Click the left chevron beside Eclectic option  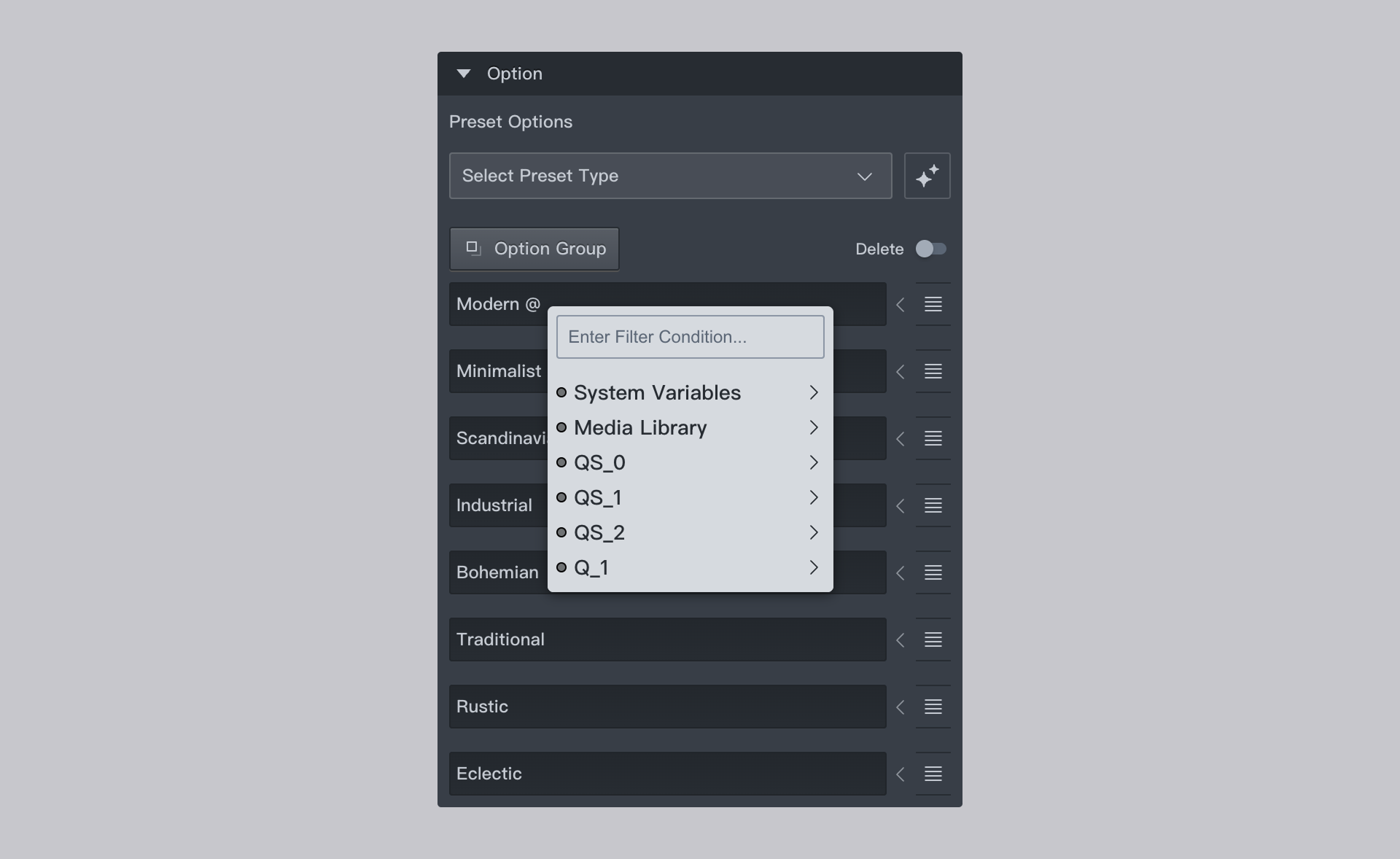901,774
